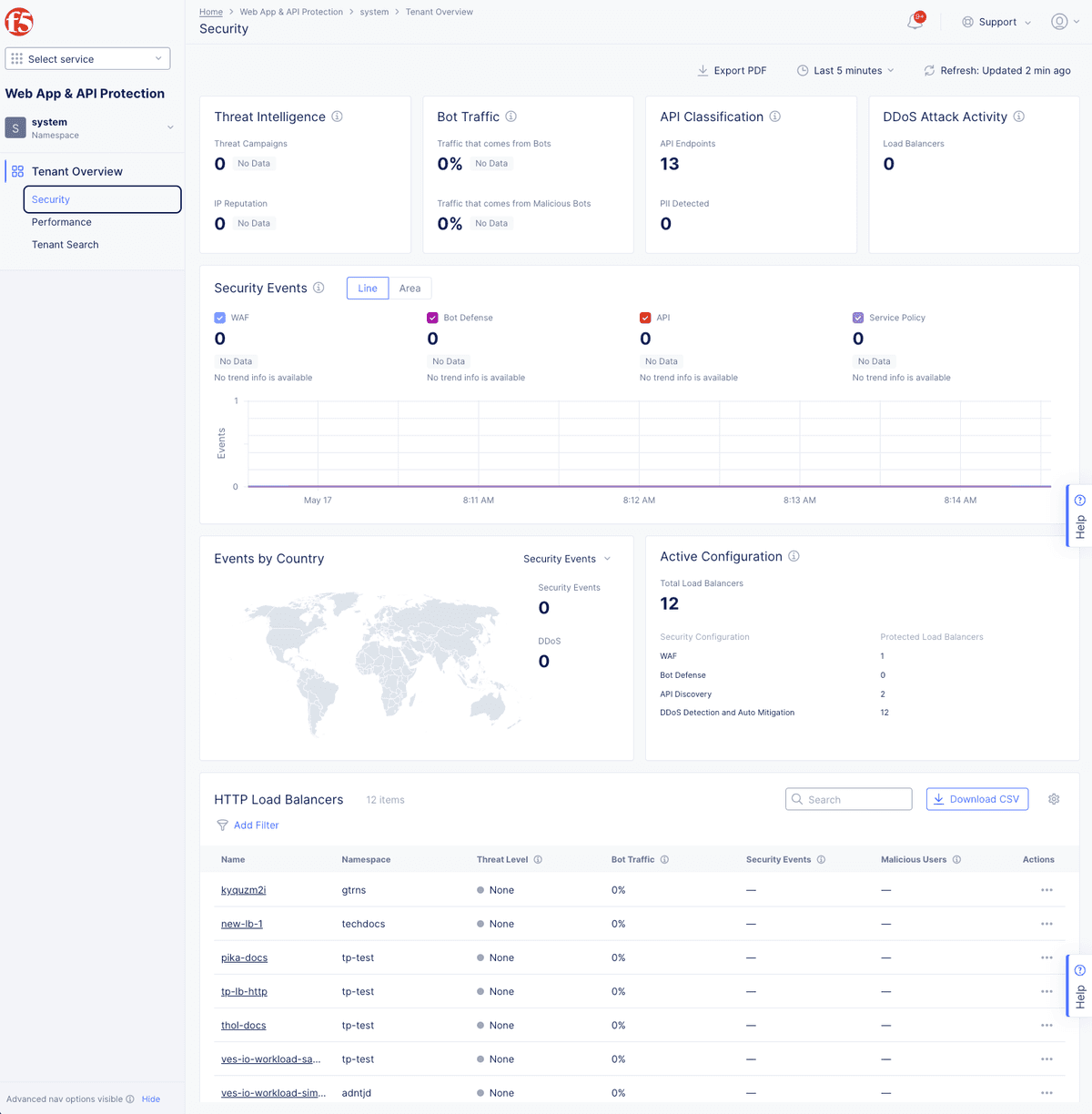Open the notifications bell

point(915,21)
